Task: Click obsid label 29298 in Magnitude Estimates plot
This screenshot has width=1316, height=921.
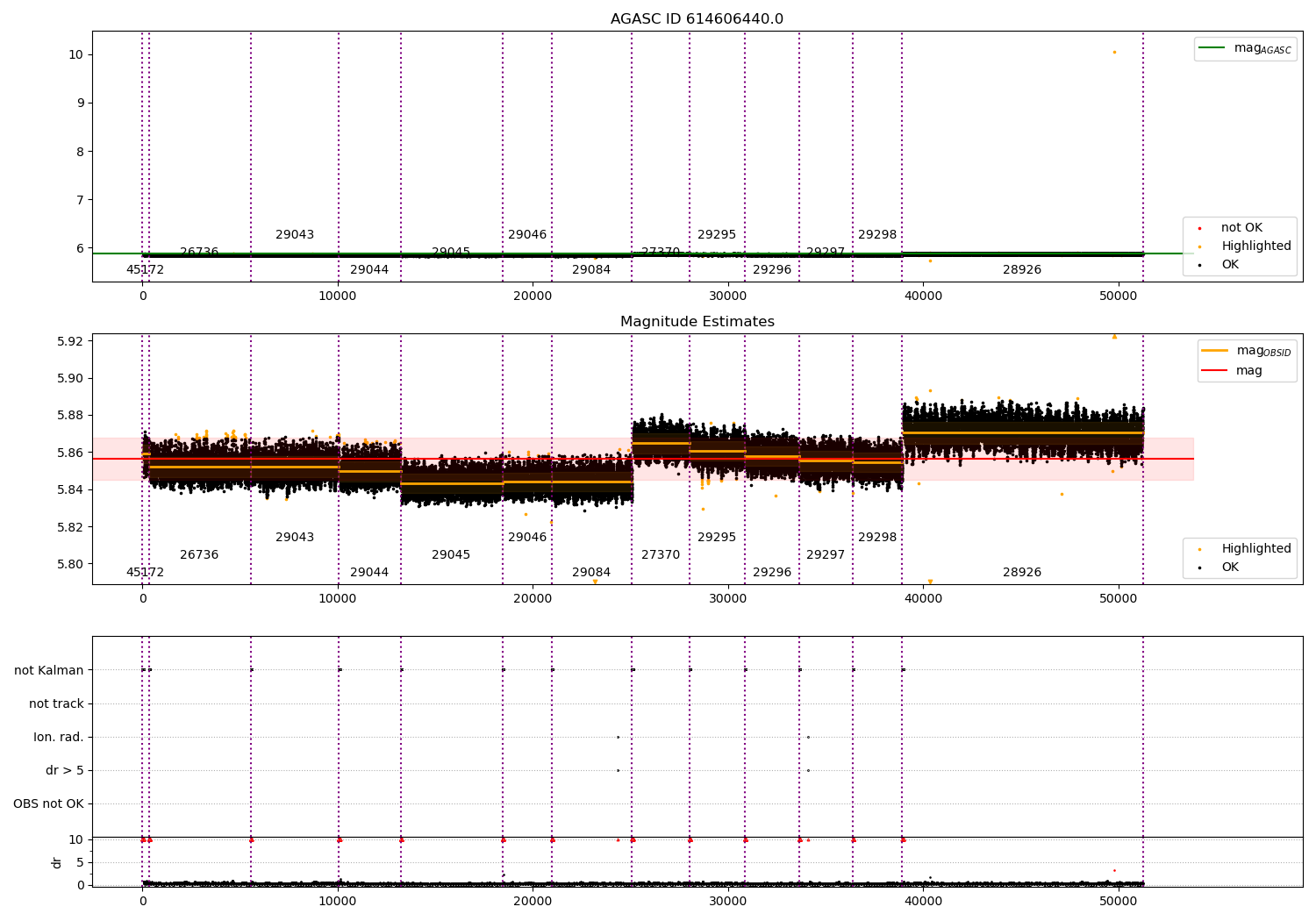Action: coord(877,538)
